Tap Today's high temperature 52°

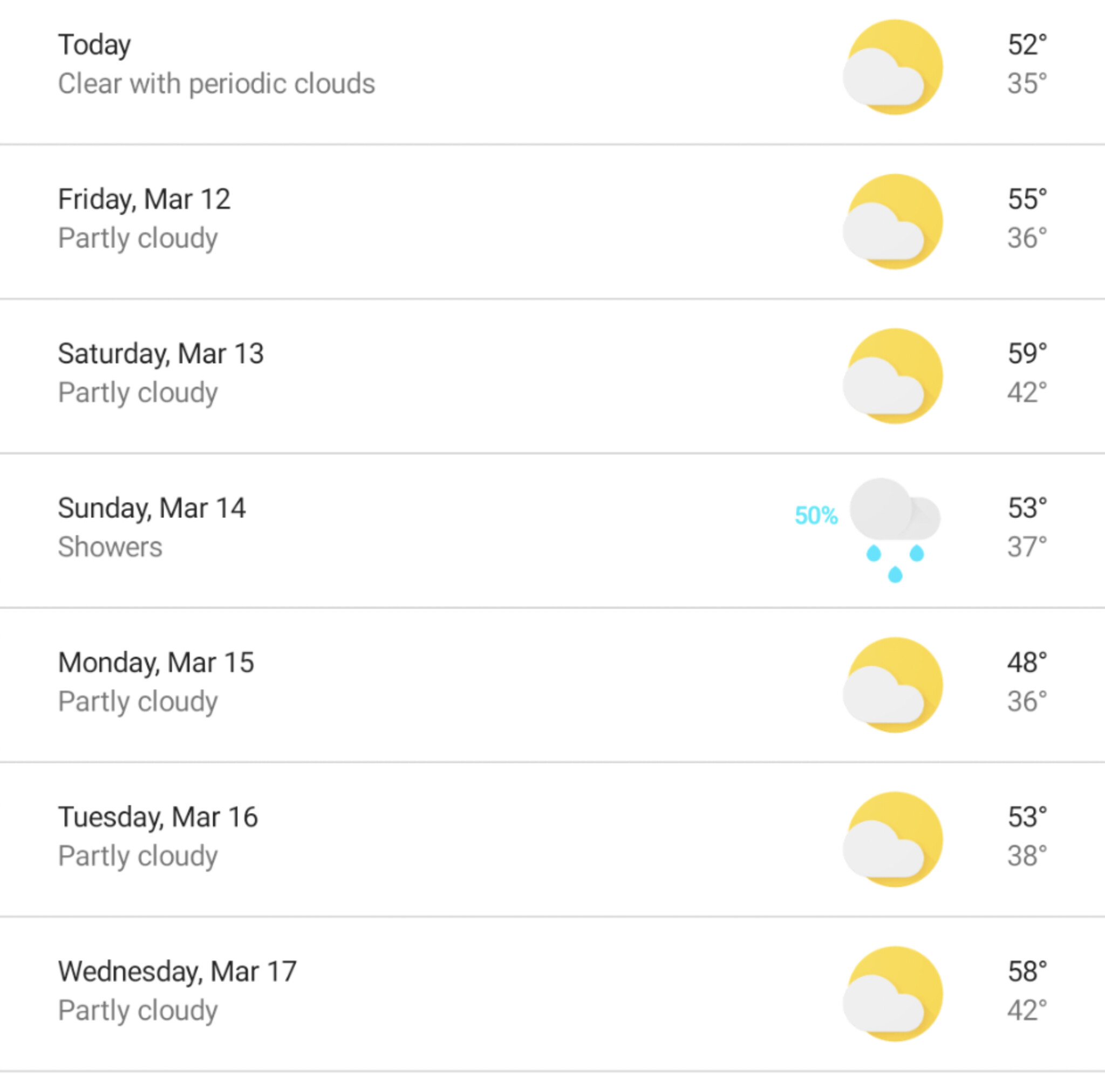(1027, 45)
